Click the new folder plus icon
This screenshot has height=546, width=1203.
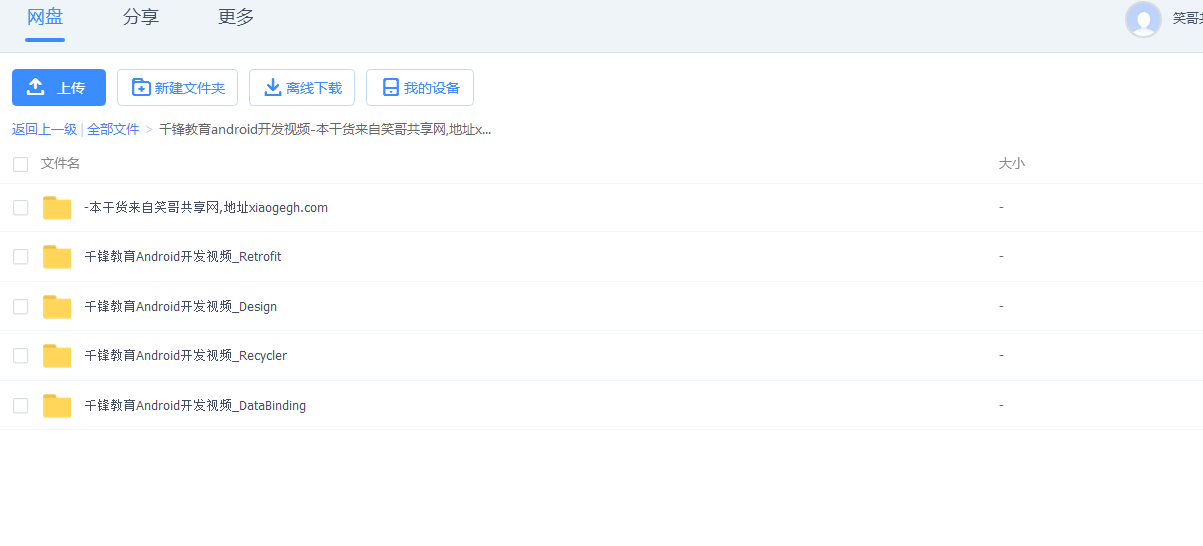[x=141, y=88]
